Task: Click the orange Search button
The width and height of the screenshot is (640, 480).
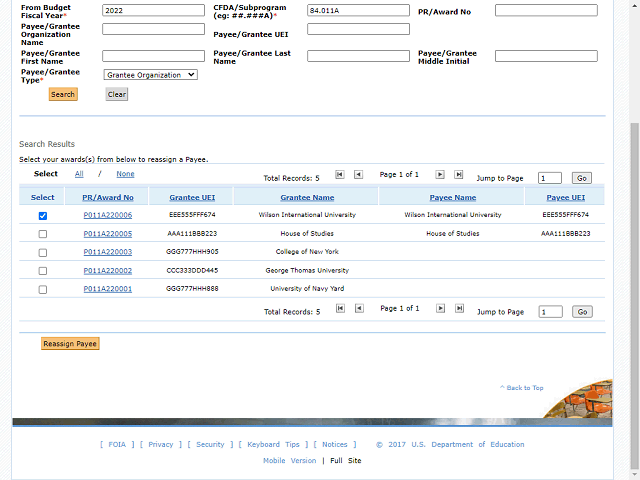Action: pos(63,94)
